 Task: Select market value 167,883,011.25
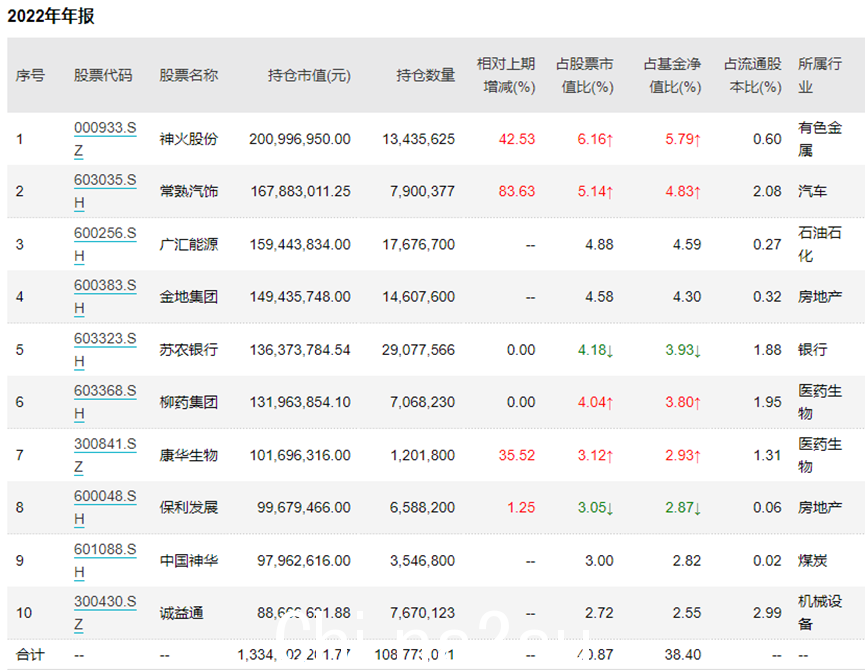coord(300,191)
